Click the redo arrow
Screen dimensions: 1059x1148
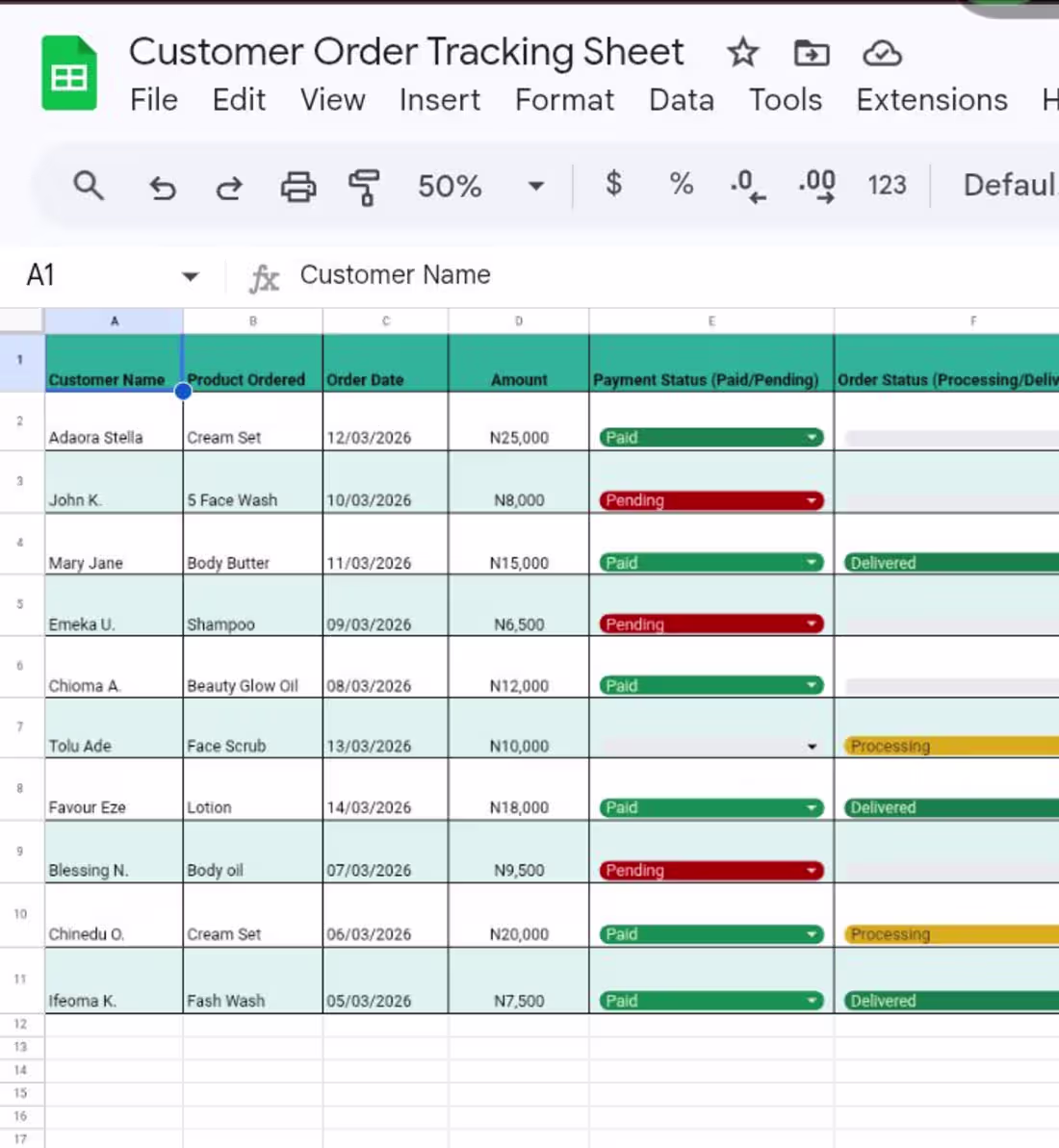coord(229,188)
